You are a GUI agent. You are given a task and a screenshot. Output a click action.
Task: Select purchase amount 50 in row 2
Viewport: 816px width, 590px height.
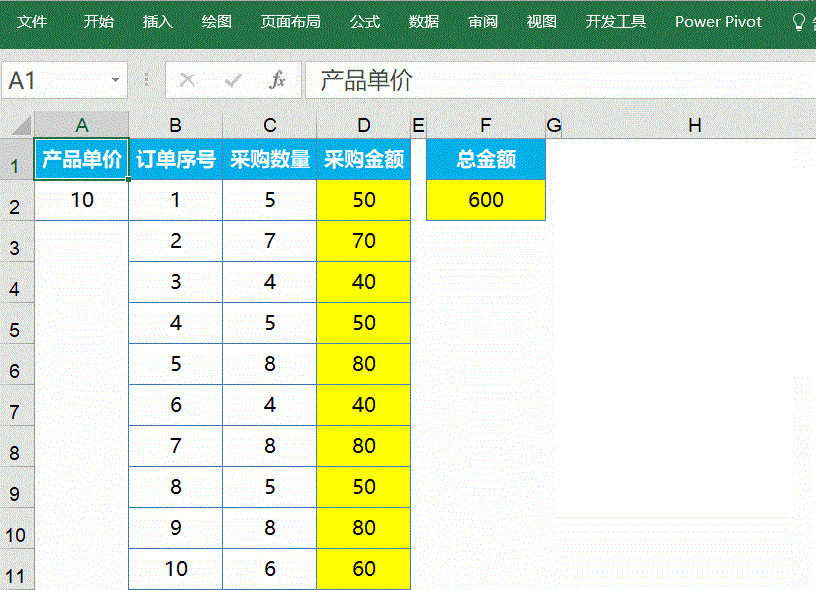click(x=364, y=200)
